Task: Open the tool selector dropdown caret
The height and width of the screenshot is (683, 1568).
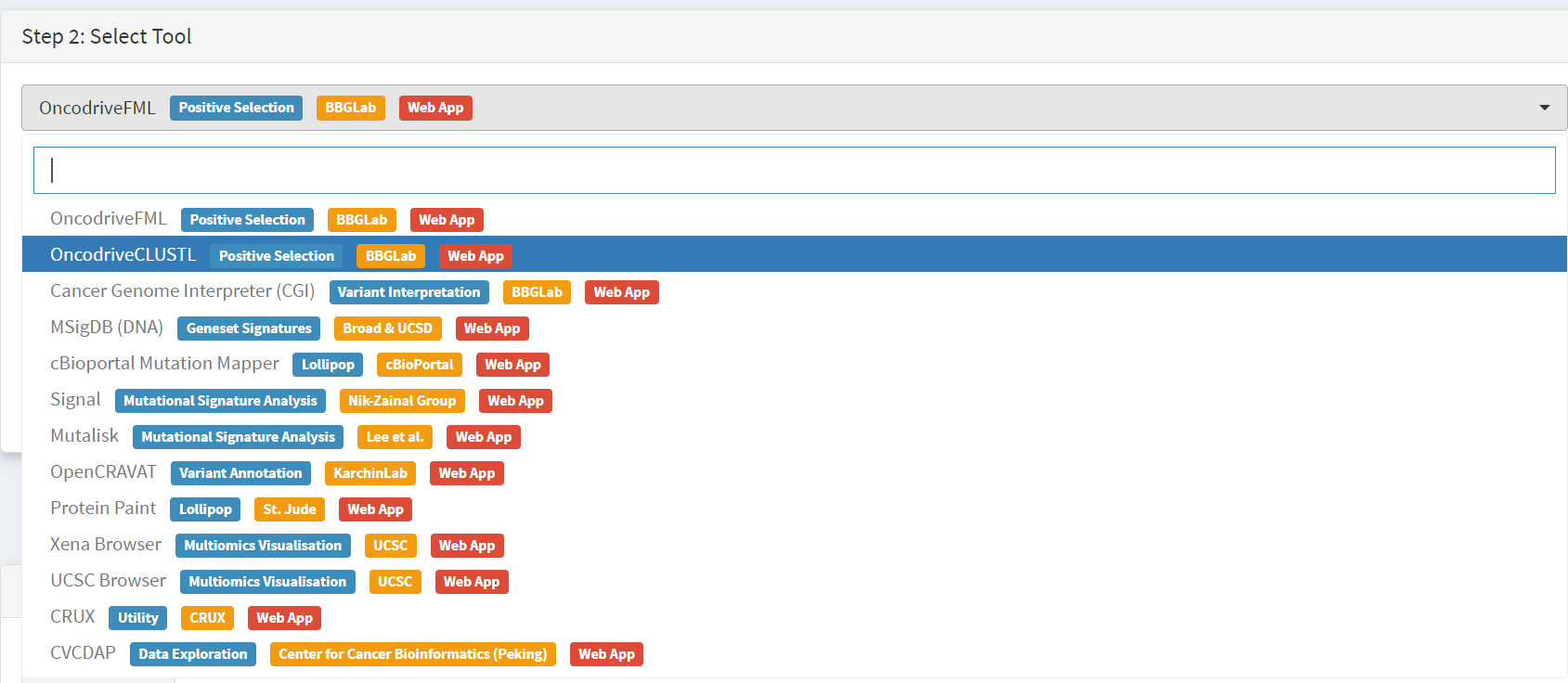Action: [1544, 108]
